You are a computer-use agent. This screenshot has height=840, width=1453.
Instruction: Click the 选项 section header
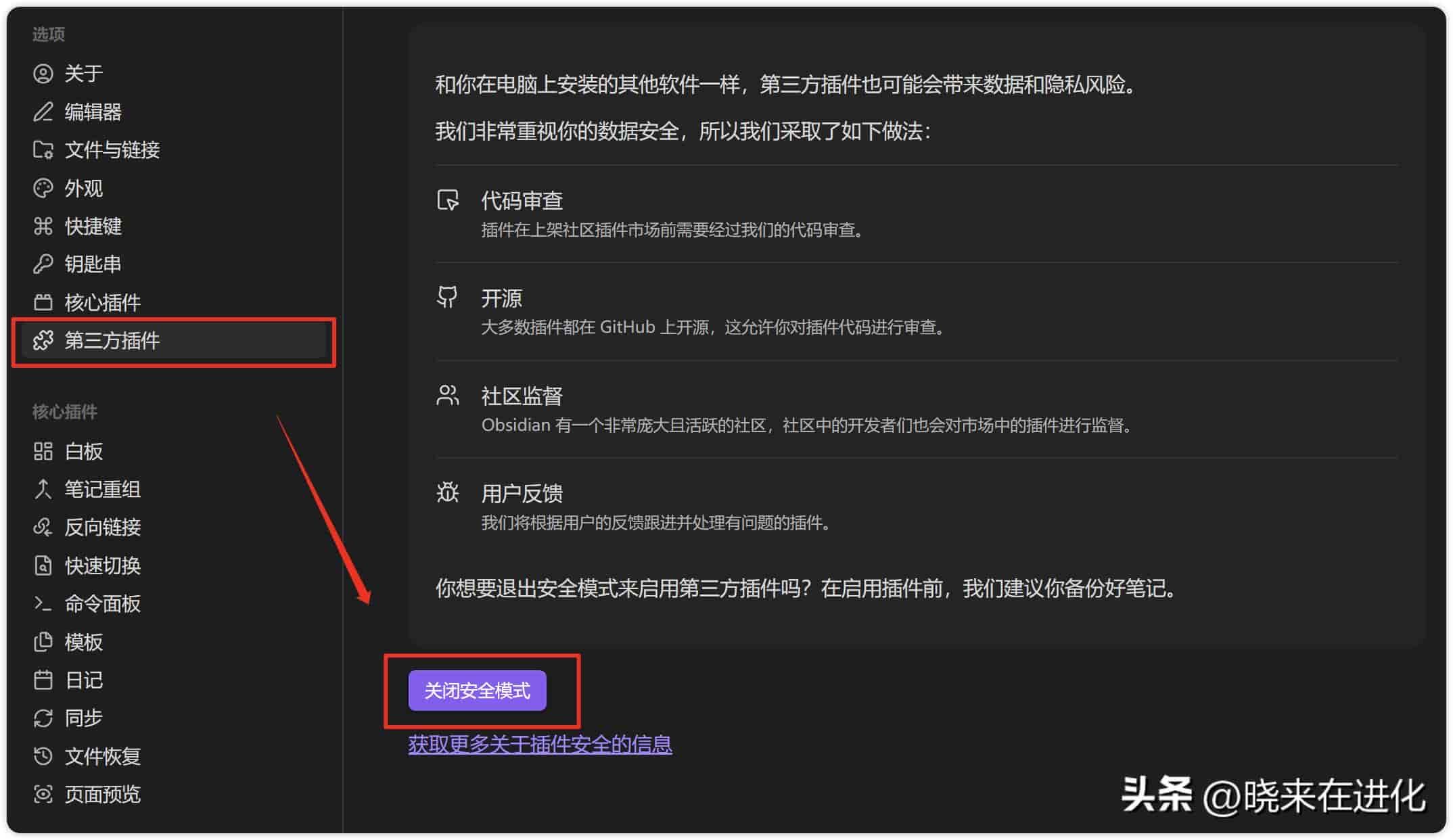(49, 34)
